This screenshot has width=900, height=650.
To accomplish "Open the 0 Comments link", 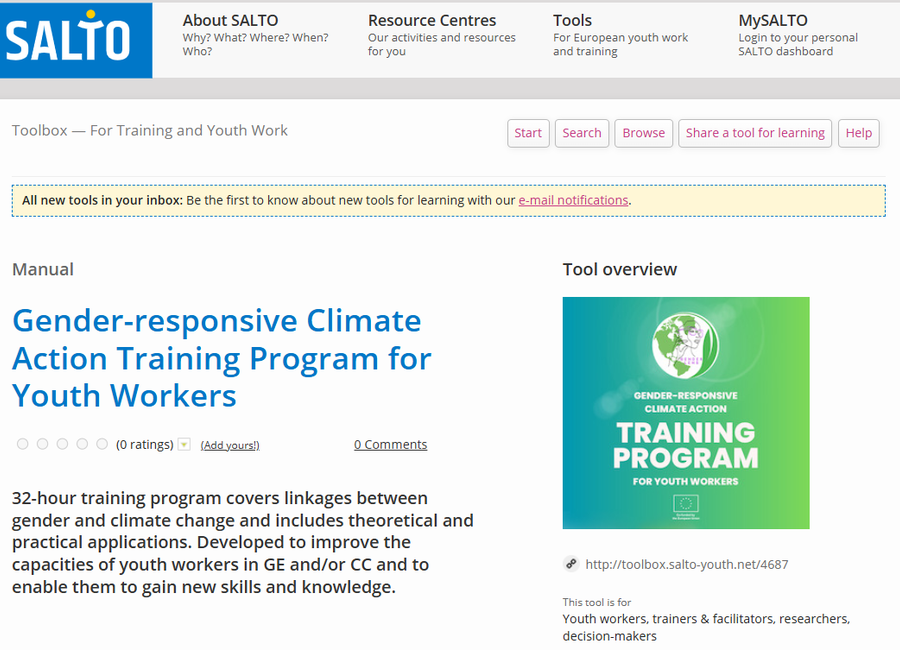I will [390, 444].
